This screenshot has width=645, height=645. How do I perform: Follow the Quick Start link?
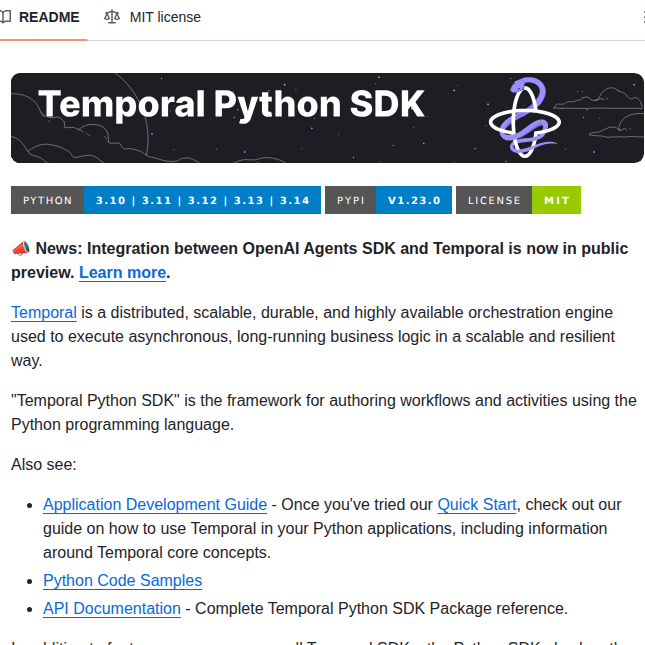click(x=477, y=505)
